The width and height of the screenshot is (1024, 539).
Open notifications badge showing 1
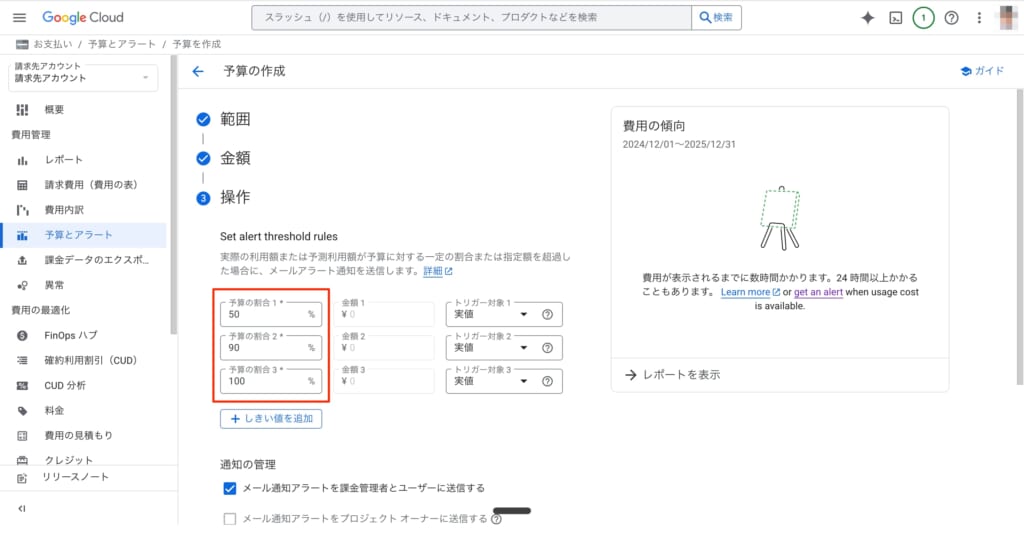coord(923,18)
